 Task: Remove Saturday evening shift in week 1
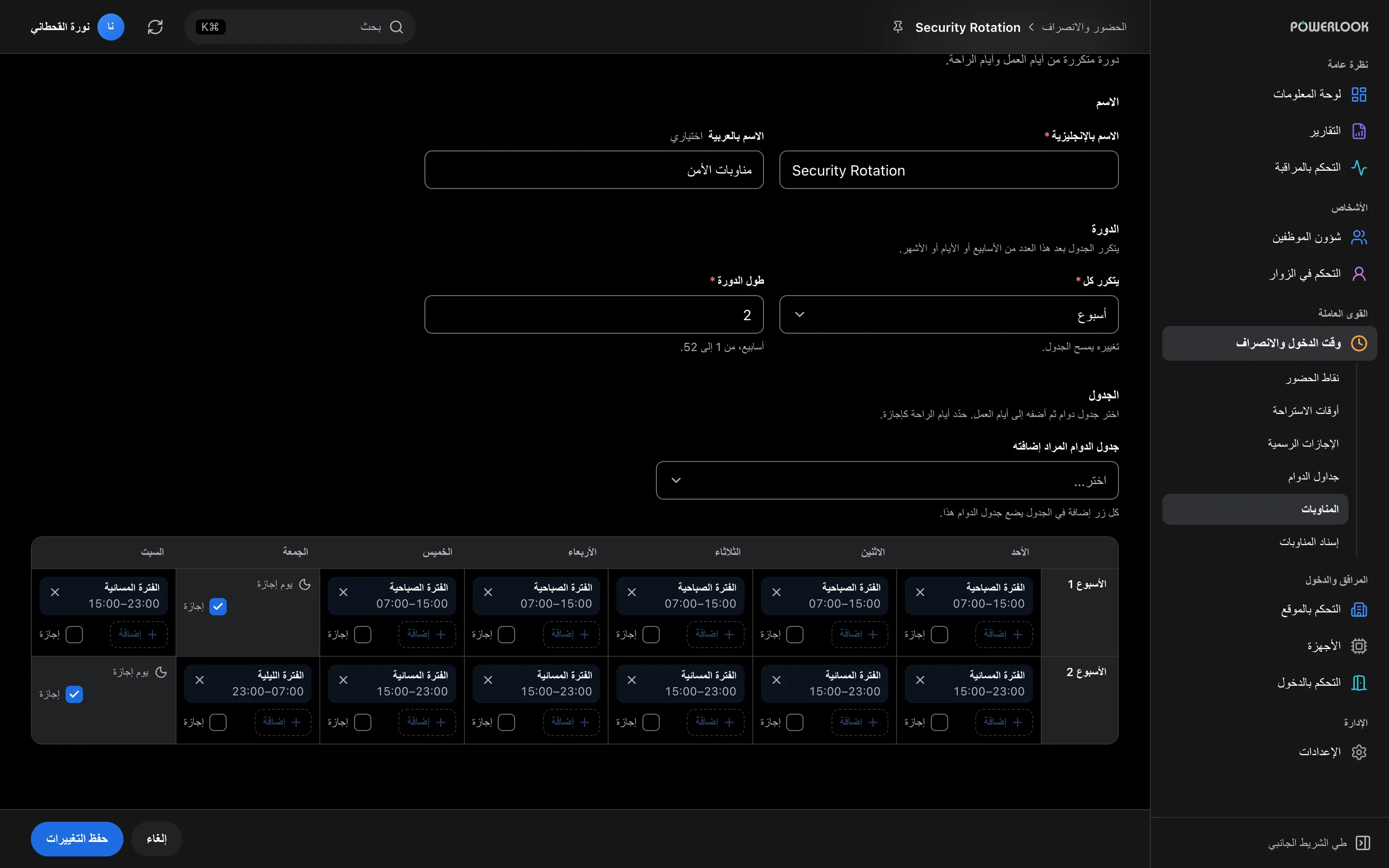(55, 593)
